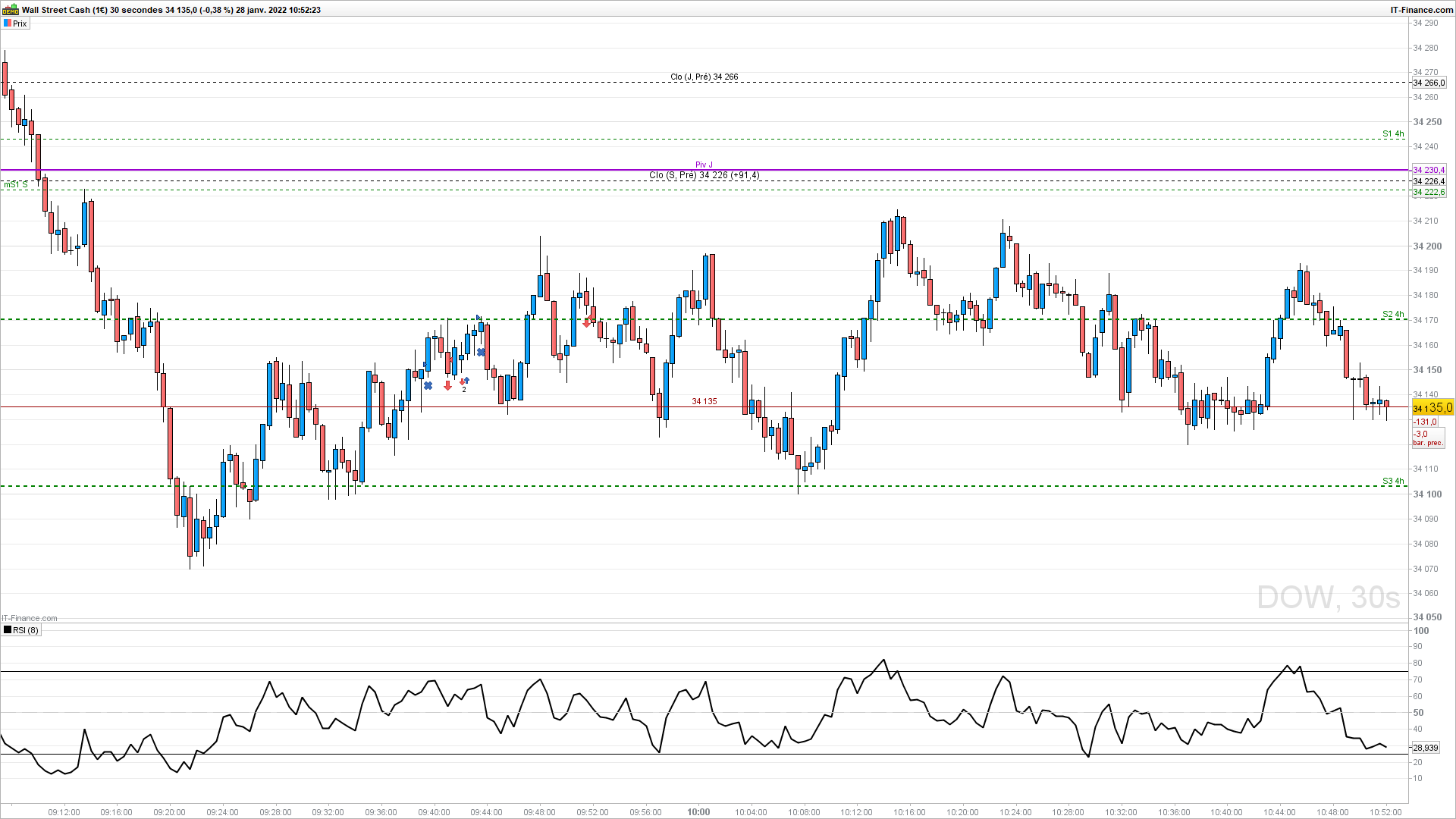
Task: Select the S3 4h support label
Action: pos(1392,481)
